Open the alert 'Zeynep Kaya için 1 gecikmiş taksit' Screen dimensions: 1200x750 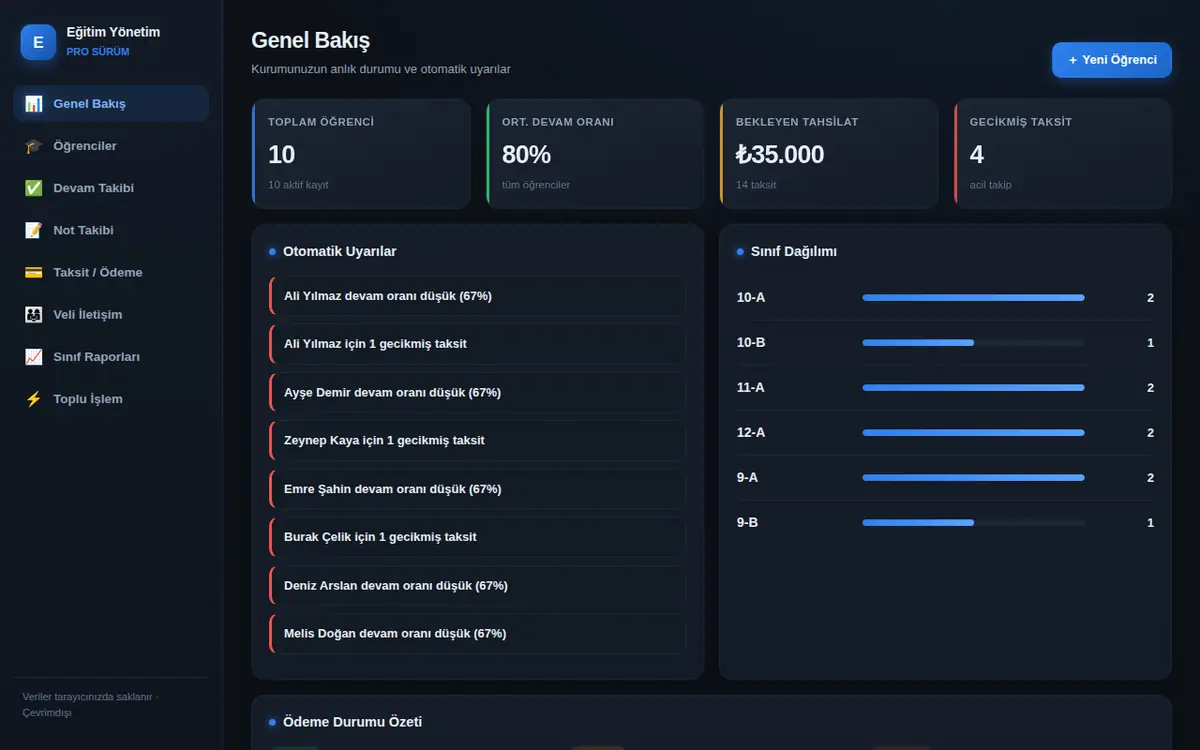[x=477, y=440]
